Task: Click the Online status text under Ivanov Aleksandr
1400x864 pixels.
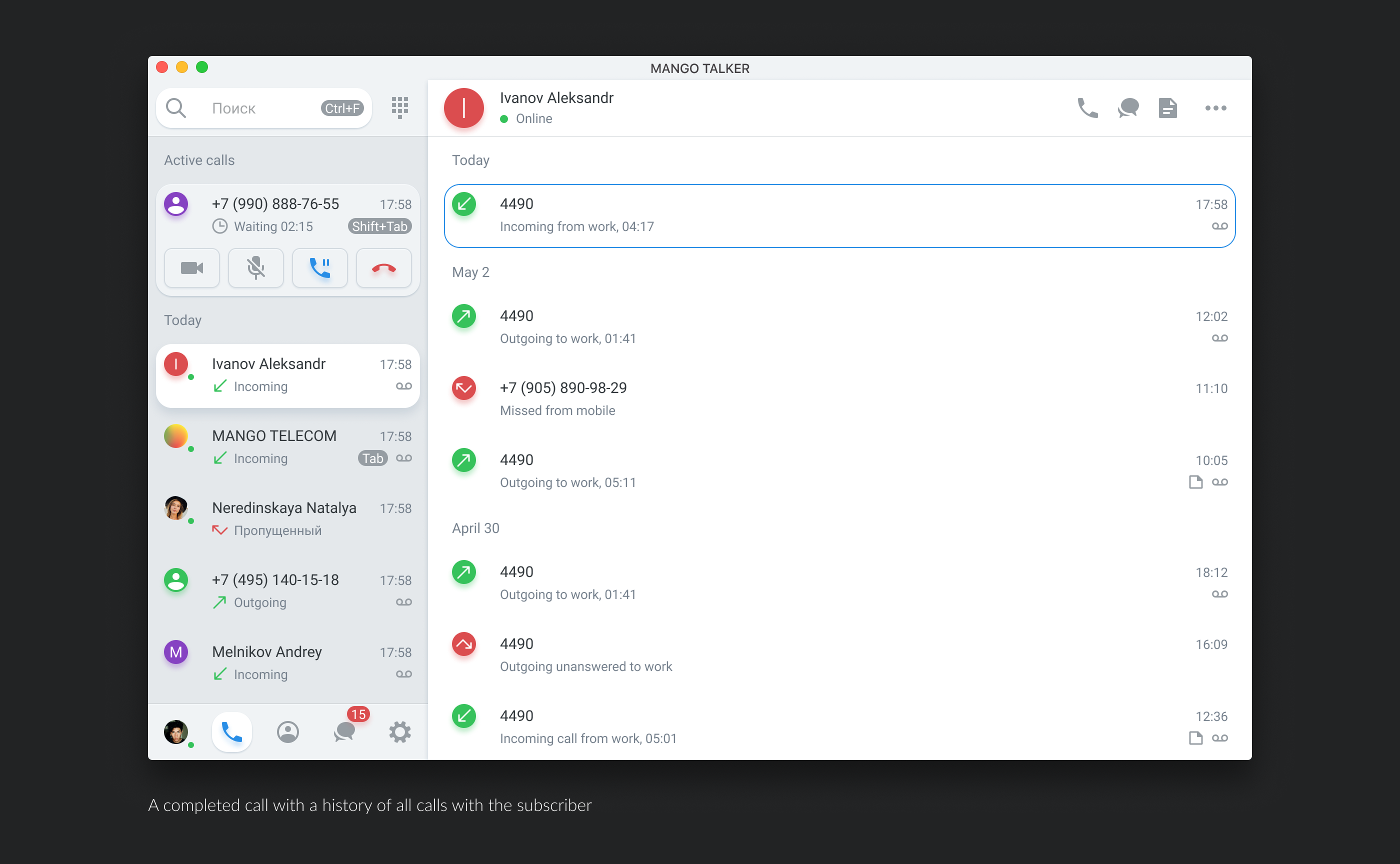Action: coord(533,118)
